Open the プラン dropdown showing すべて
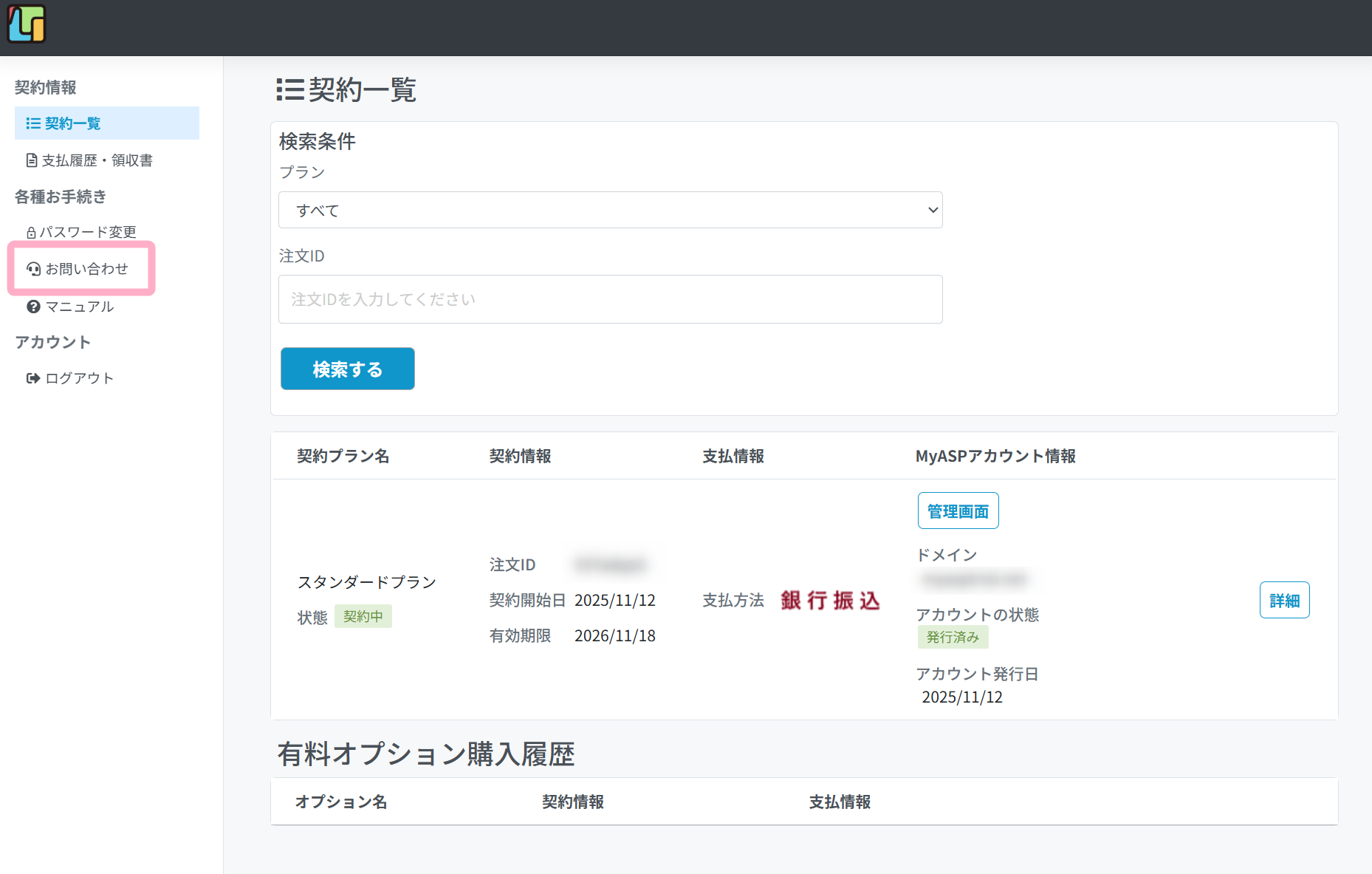This screenshot has height=874, width=1372. pyautogui.click(x=610, y=210)
